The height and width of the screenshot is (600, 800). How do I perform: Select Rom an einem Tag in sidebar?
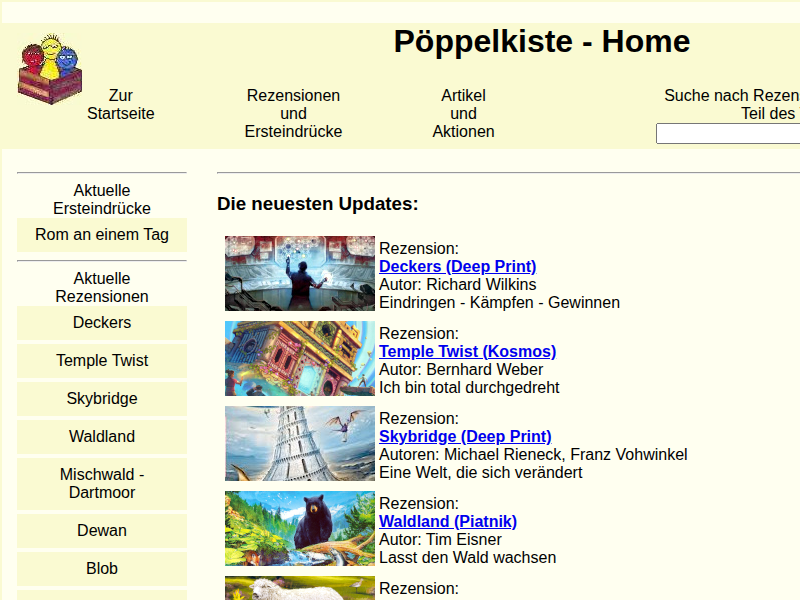(x=102, y=235)
